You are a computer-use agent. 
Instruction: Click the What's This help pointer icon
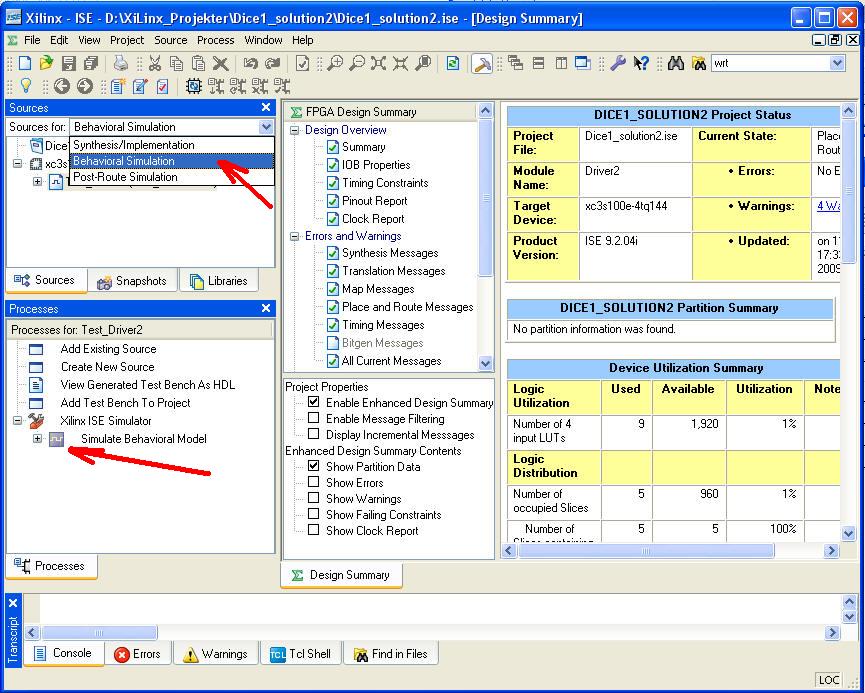(641, 63)
